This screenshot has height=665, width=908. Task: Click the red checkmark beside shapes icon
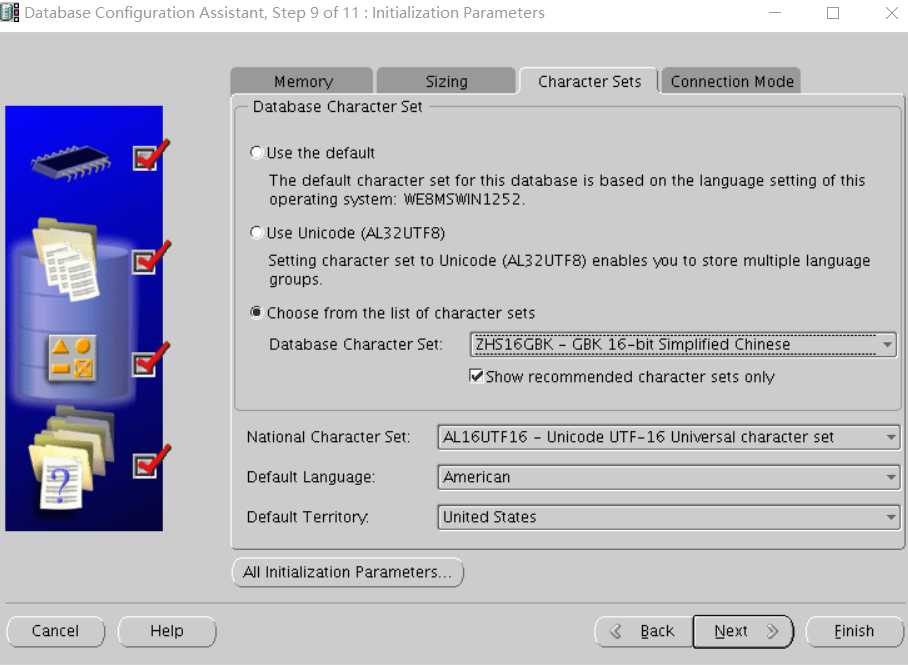click(151, 359)
